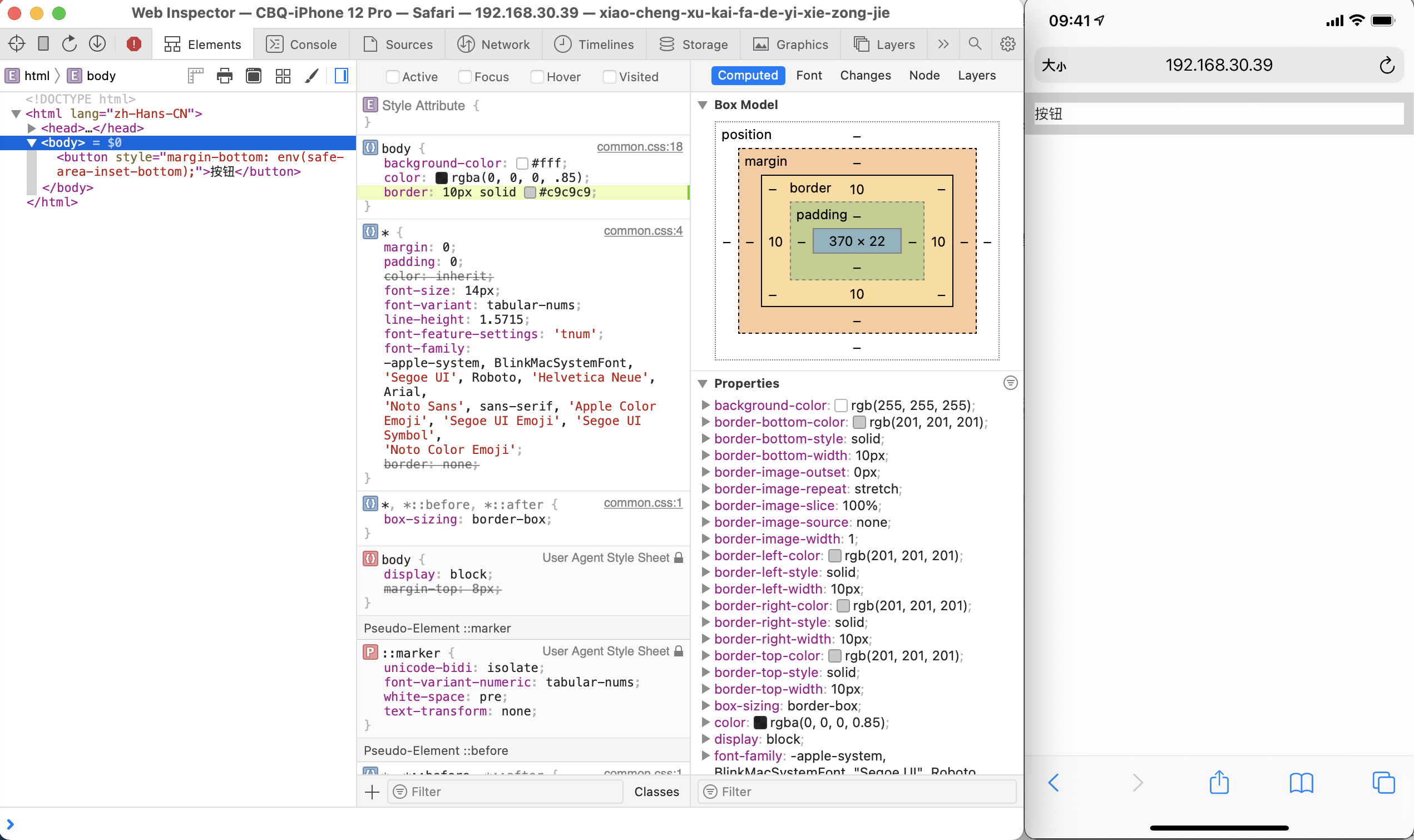
Task: Enable the Focus pseudo-class checkbox
Action: (x=464, y=76)
